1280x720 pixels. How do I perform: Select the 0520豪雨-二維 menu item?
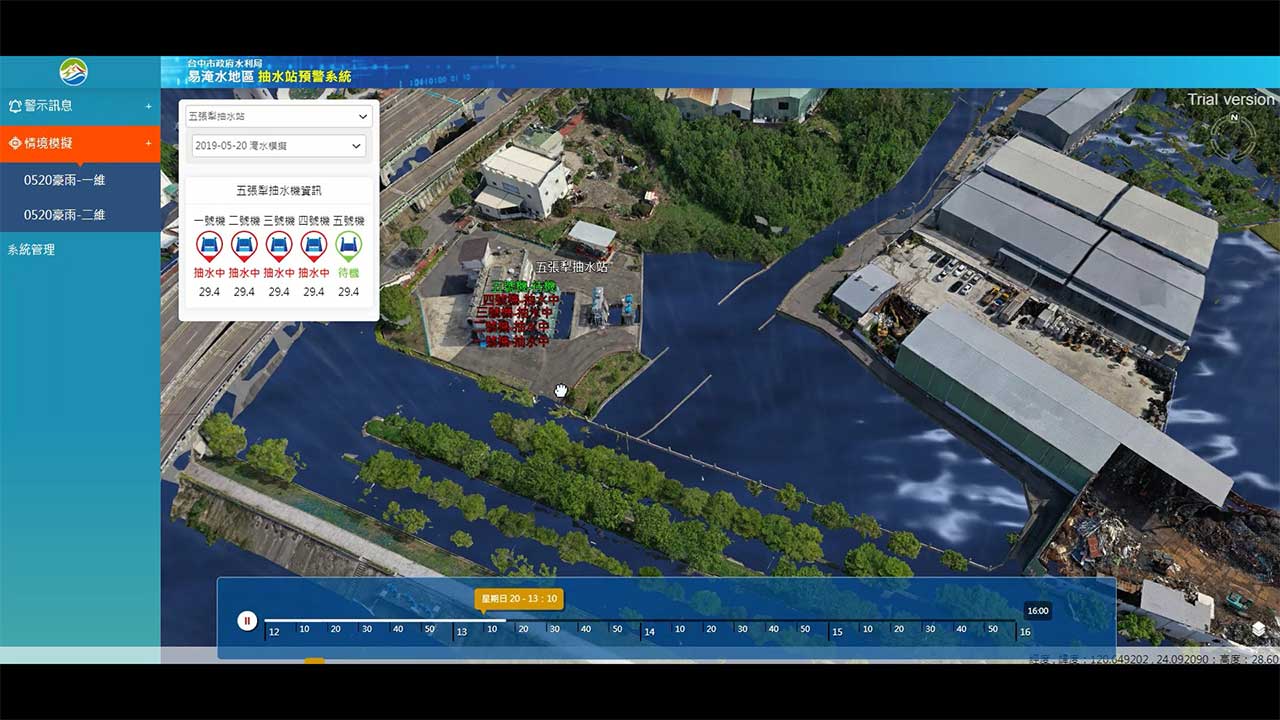(x=65, y=215)
